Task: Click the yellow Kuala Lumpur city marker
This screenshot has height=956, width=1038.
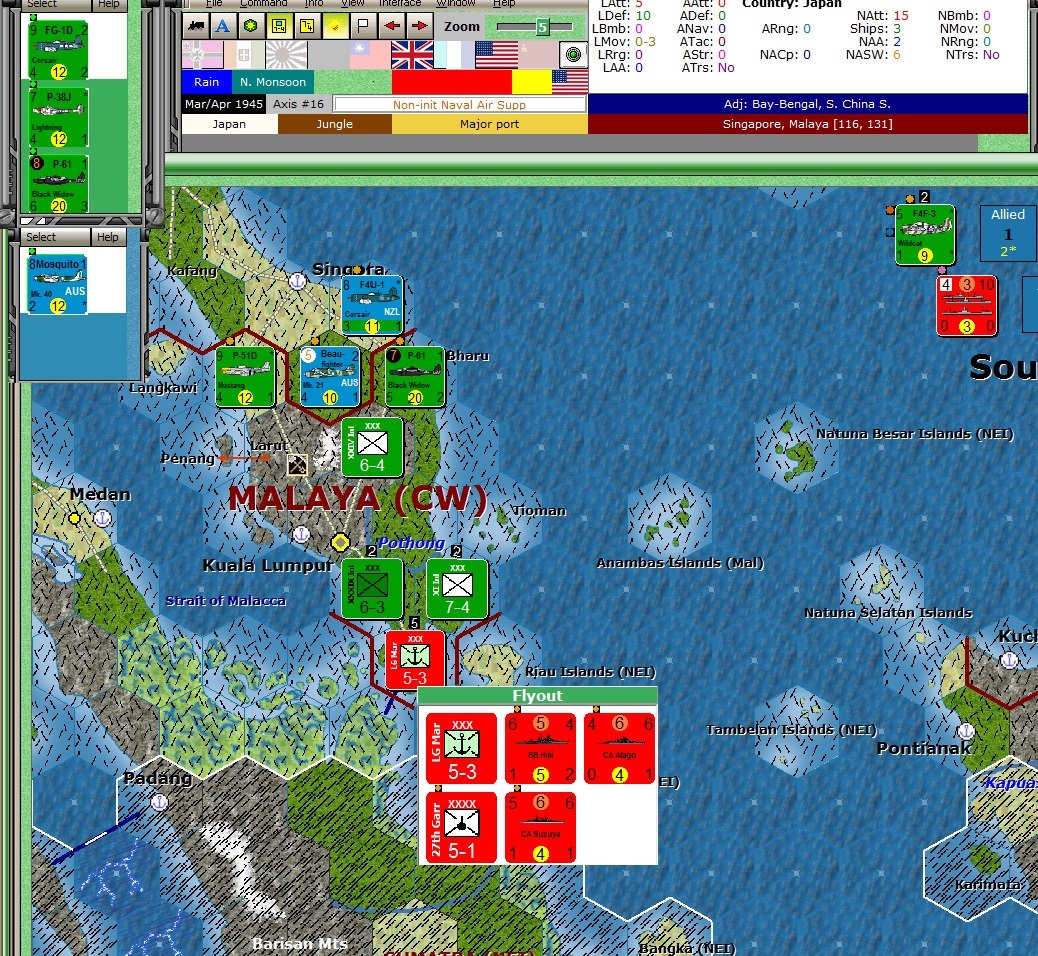Action: tap(340, 543)
